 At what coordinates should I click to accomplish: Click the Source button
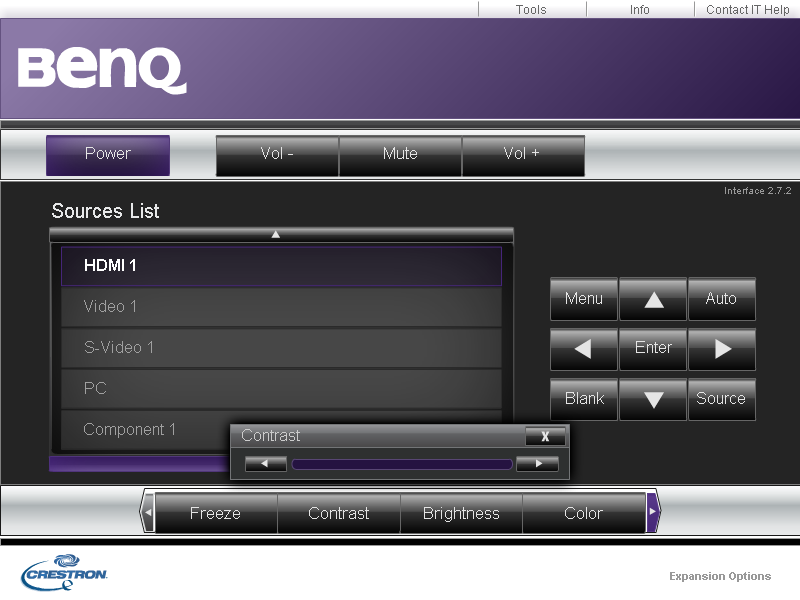(x=722, y=399)
